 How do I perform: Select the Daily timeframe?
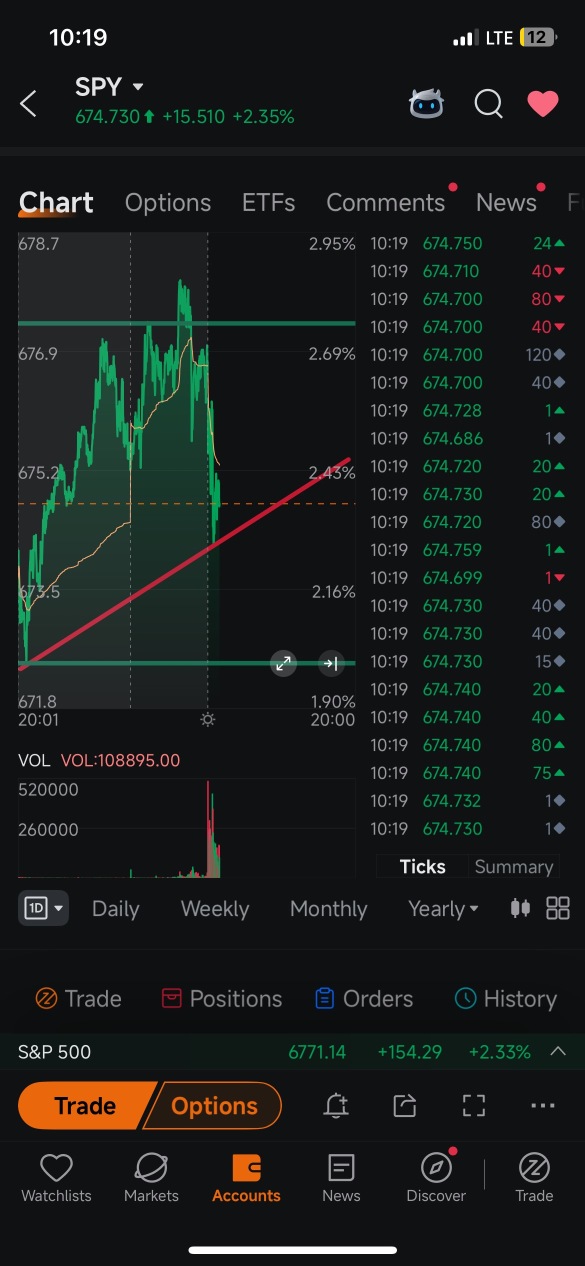(115, 908)
